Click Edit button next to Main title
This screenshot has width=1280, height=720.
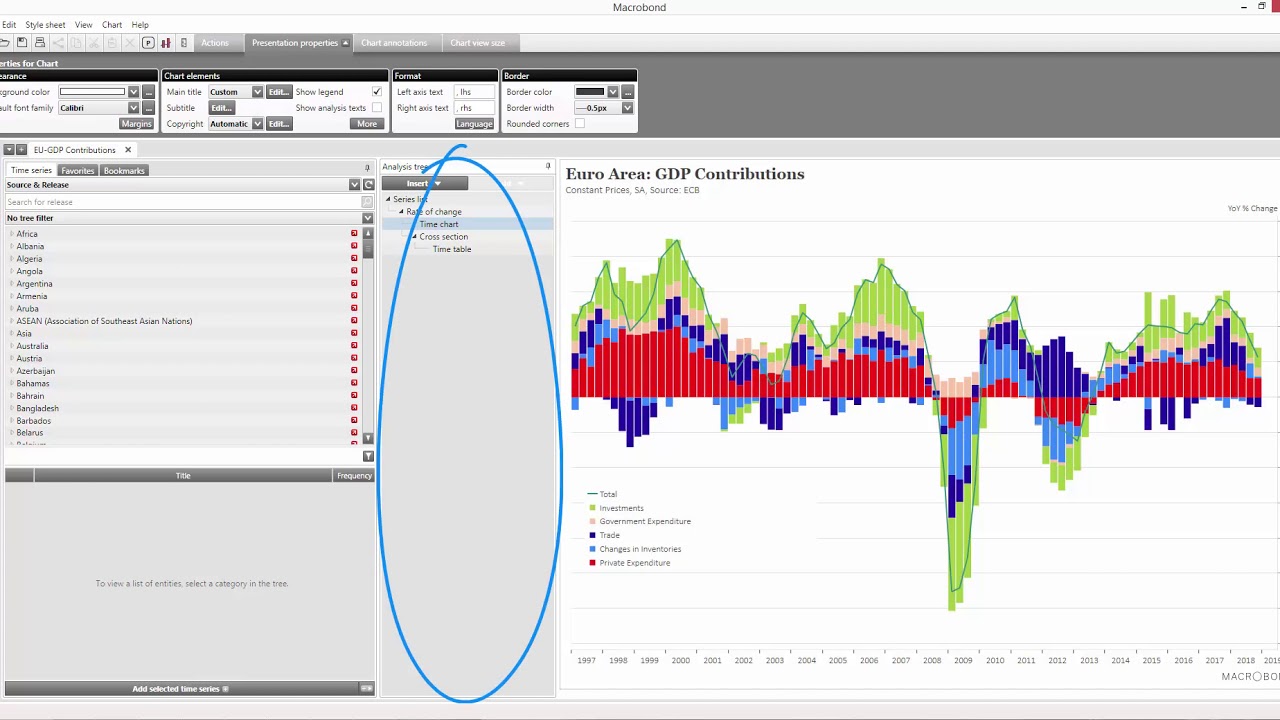click(279, 92)
